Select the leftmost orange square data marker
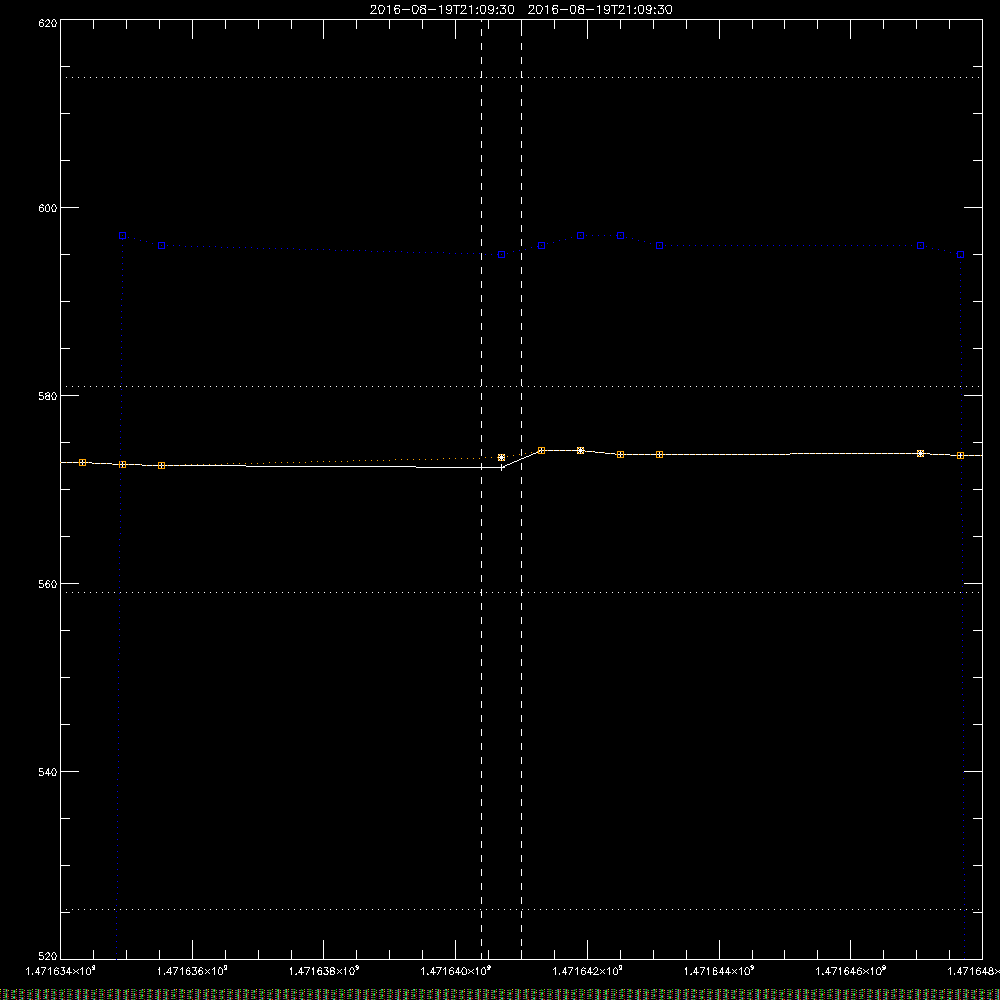The height and width of the screenshot is (1000, 1000). [82, 462]
